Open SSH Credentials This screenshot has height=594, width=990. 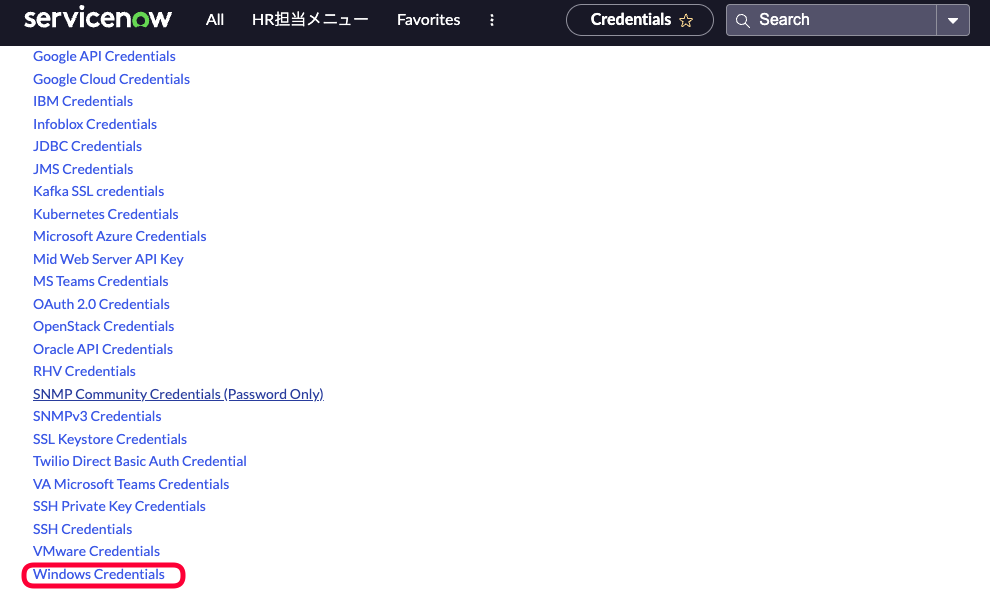(83, 528)
